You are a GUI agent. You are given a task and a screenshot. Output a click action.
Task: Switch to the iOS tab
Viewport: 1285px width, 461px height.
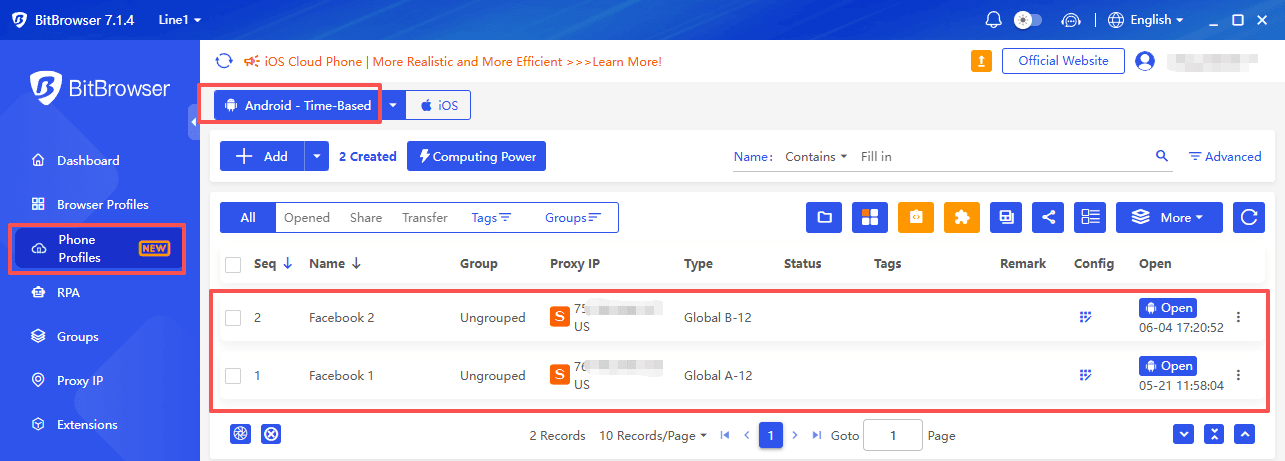[438, 105]
